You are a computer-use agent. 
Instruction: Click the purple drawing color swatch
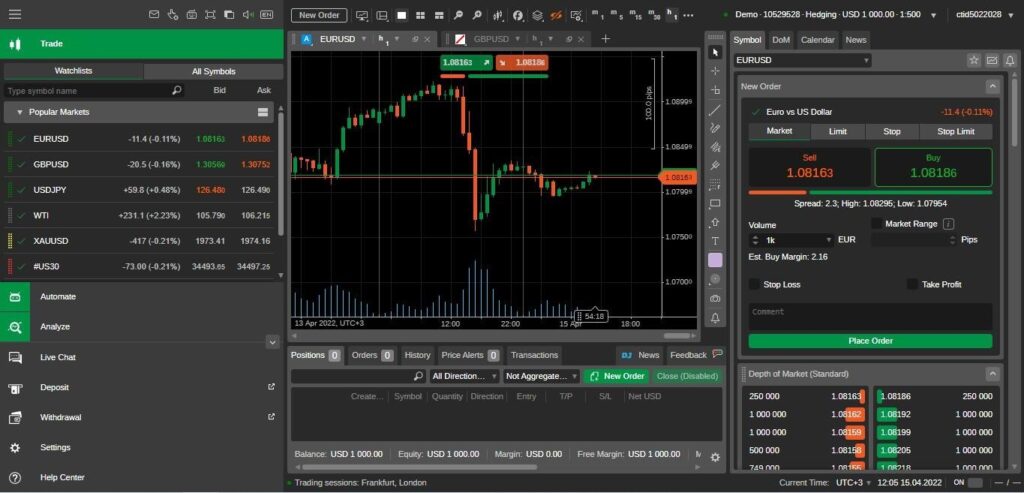715,260
